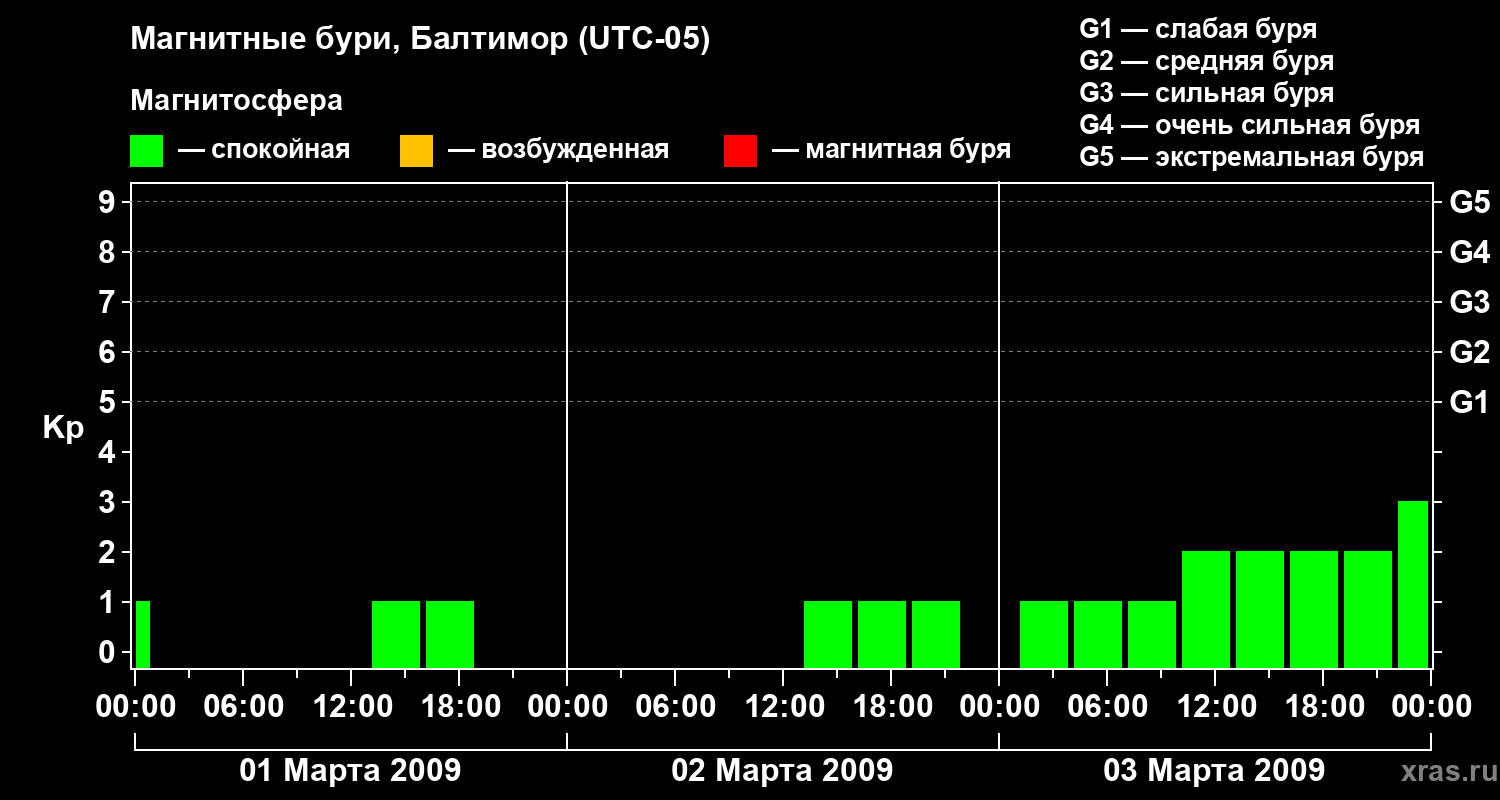Click the "— спокойная" legend label
The image size is (1500, 800).
pos(264,150)
